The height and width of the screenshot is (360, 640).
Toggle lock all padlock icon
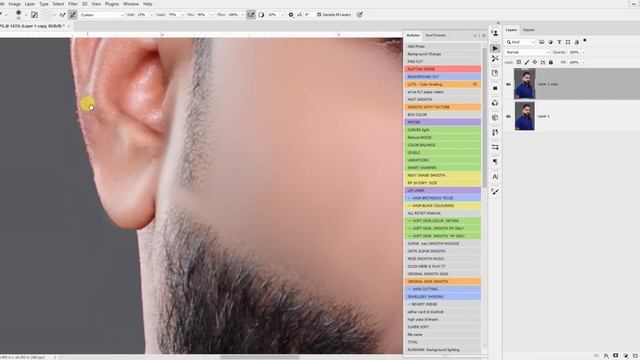point(551,62)
